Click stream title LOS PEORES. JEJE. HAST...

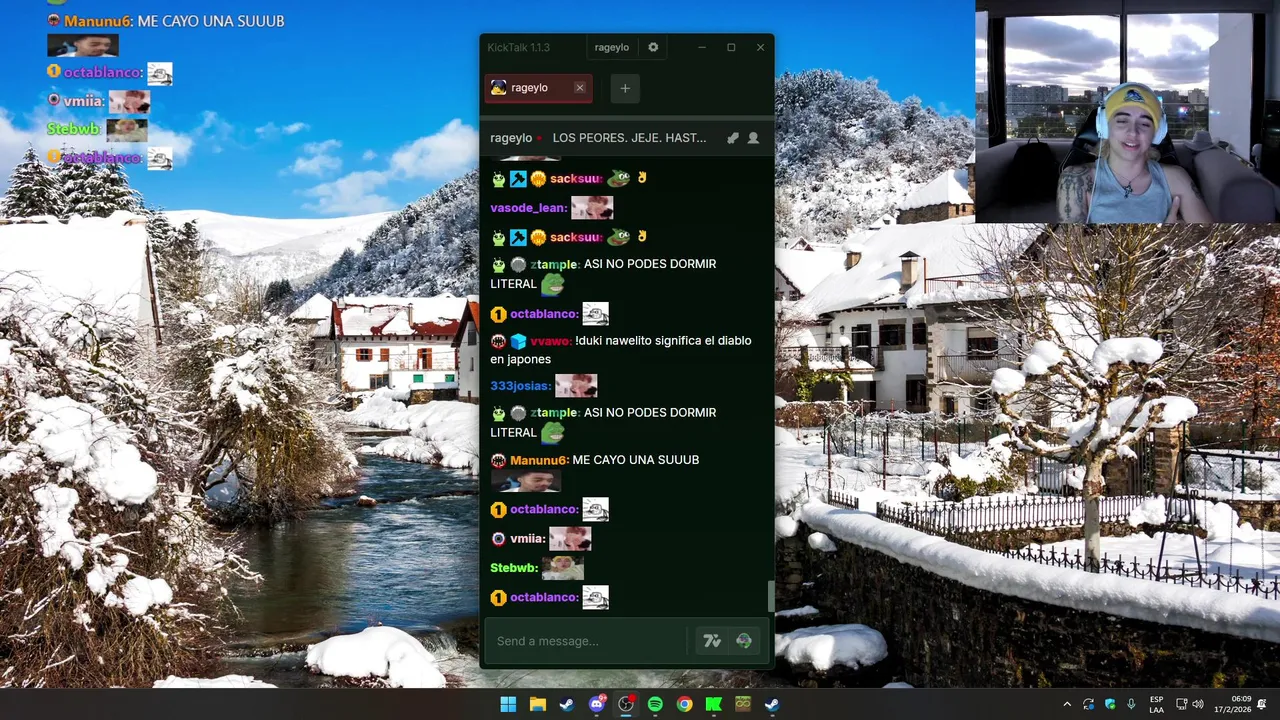coord(629,138)
